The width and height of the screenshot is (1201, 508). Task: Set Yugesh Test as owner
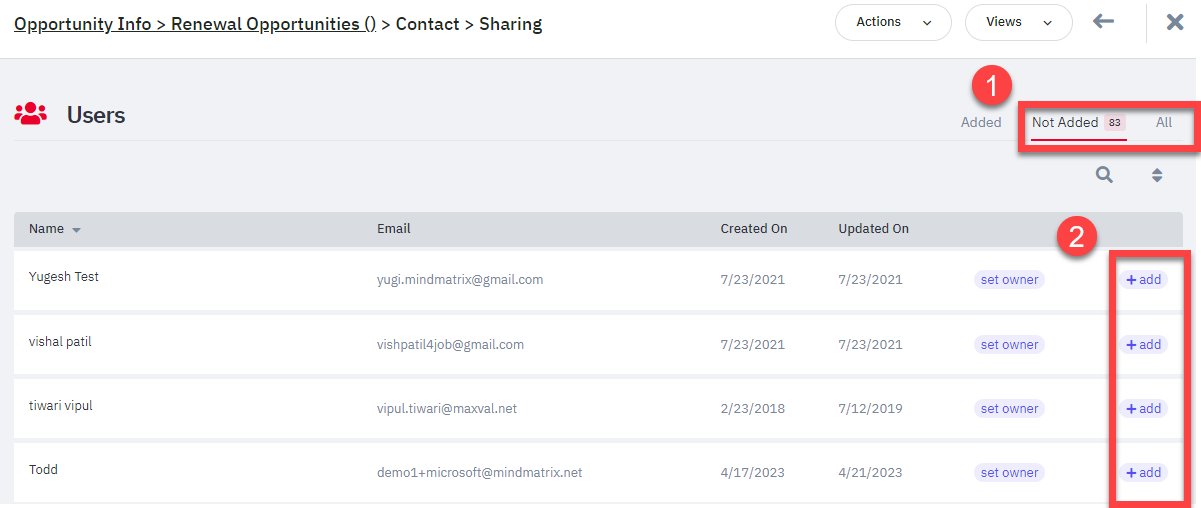pos(1009,280)
